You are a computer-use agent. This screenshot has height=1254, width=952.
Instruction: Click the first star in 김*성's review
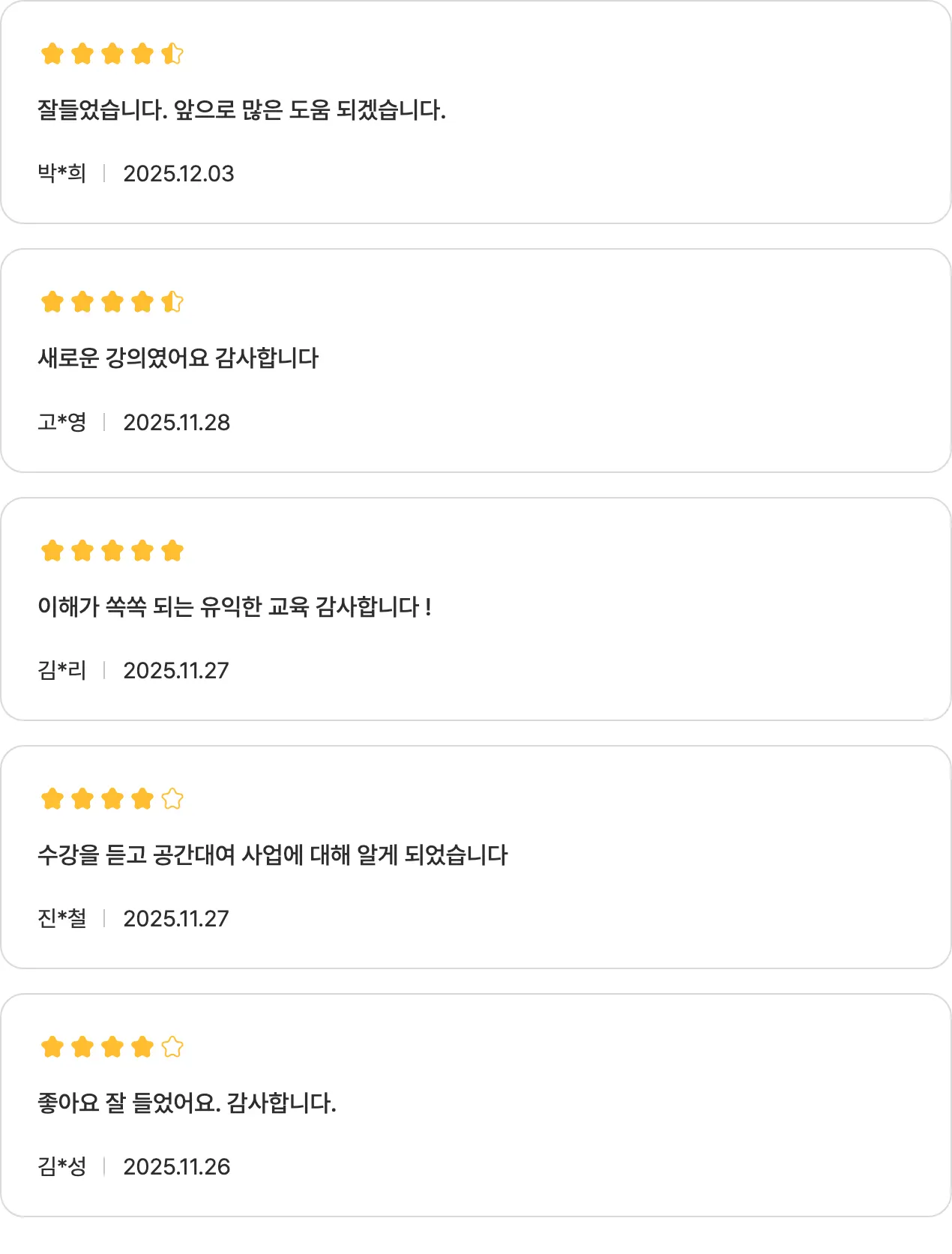(52, 1047)
